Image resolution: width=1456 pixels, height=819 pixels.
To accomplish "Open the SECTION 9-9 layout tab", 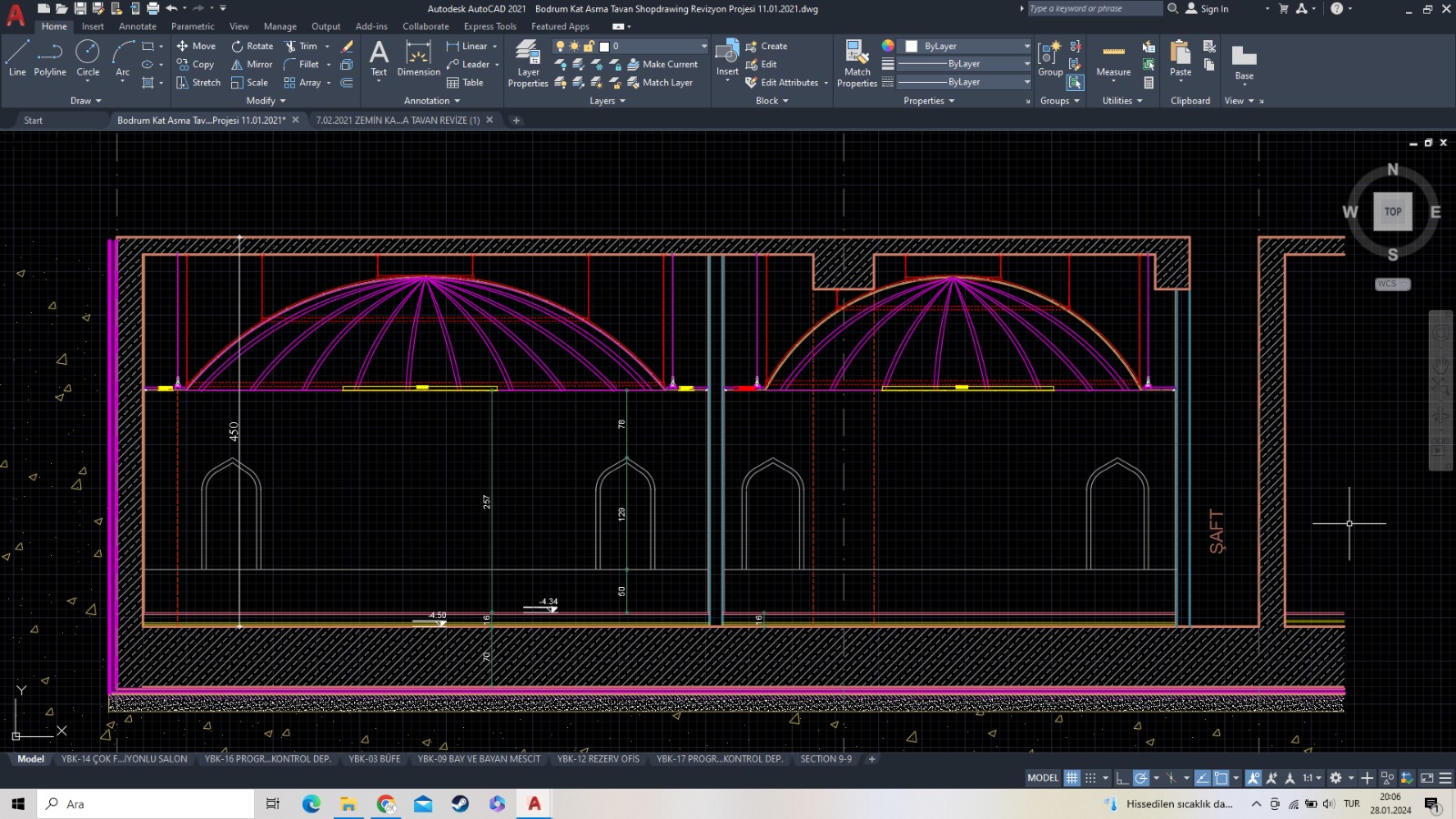I will (825, 759).
